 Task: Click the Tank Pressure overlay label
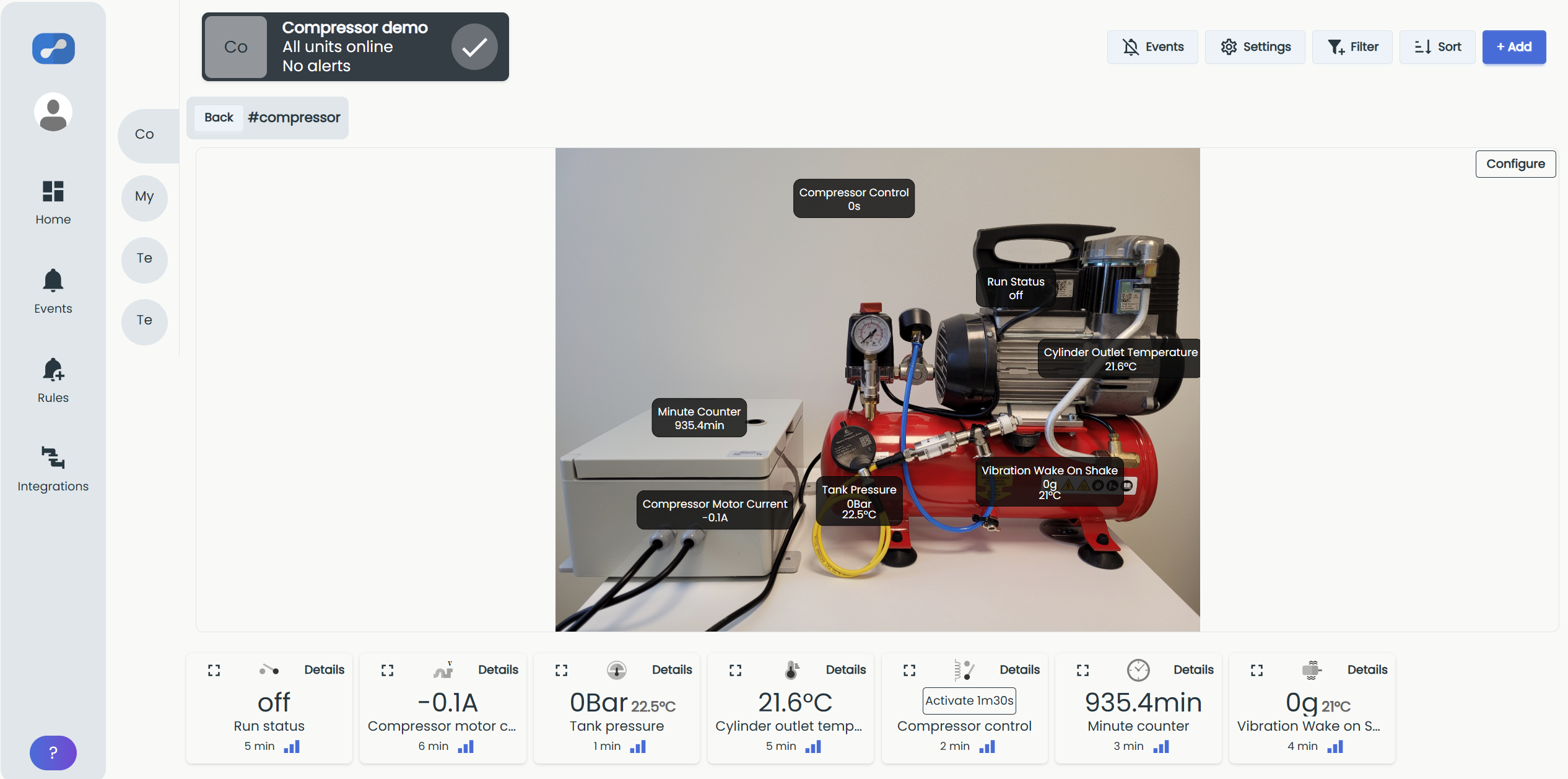click(859, 501)
